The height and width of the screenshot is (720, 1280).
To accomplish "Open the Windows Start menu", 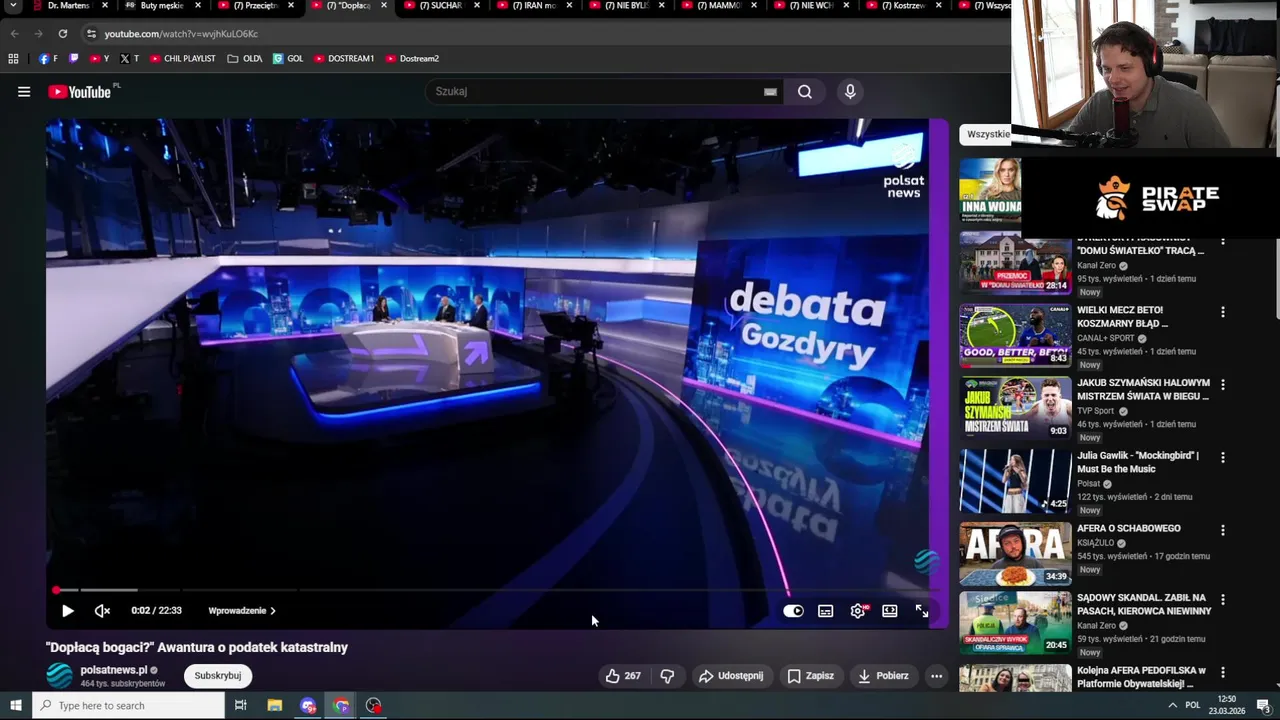I will coord(15,706).
